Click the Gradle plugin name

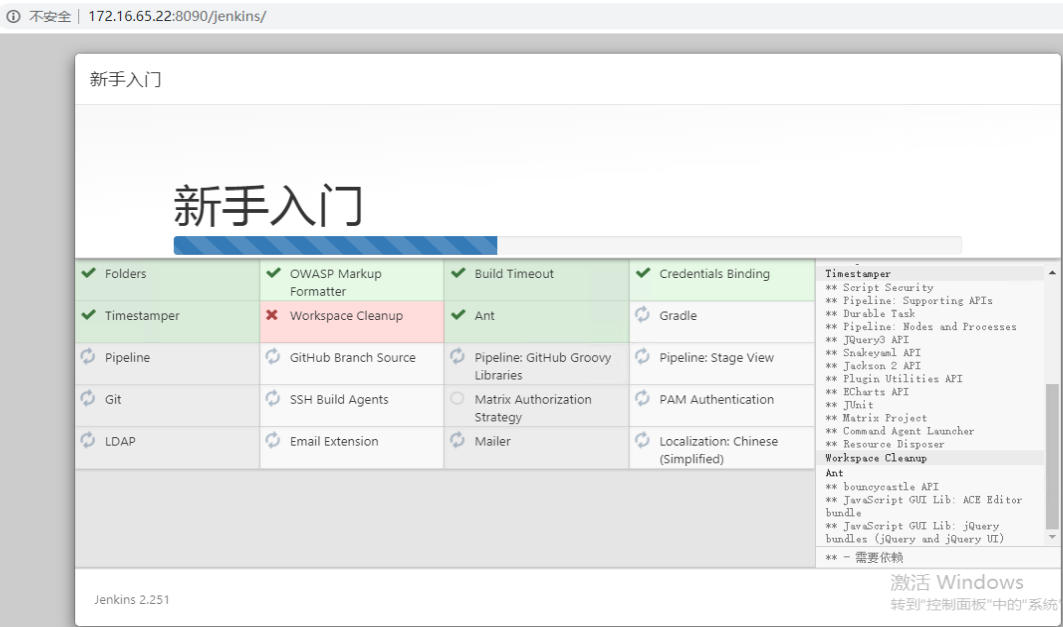[x=678, y=316]
